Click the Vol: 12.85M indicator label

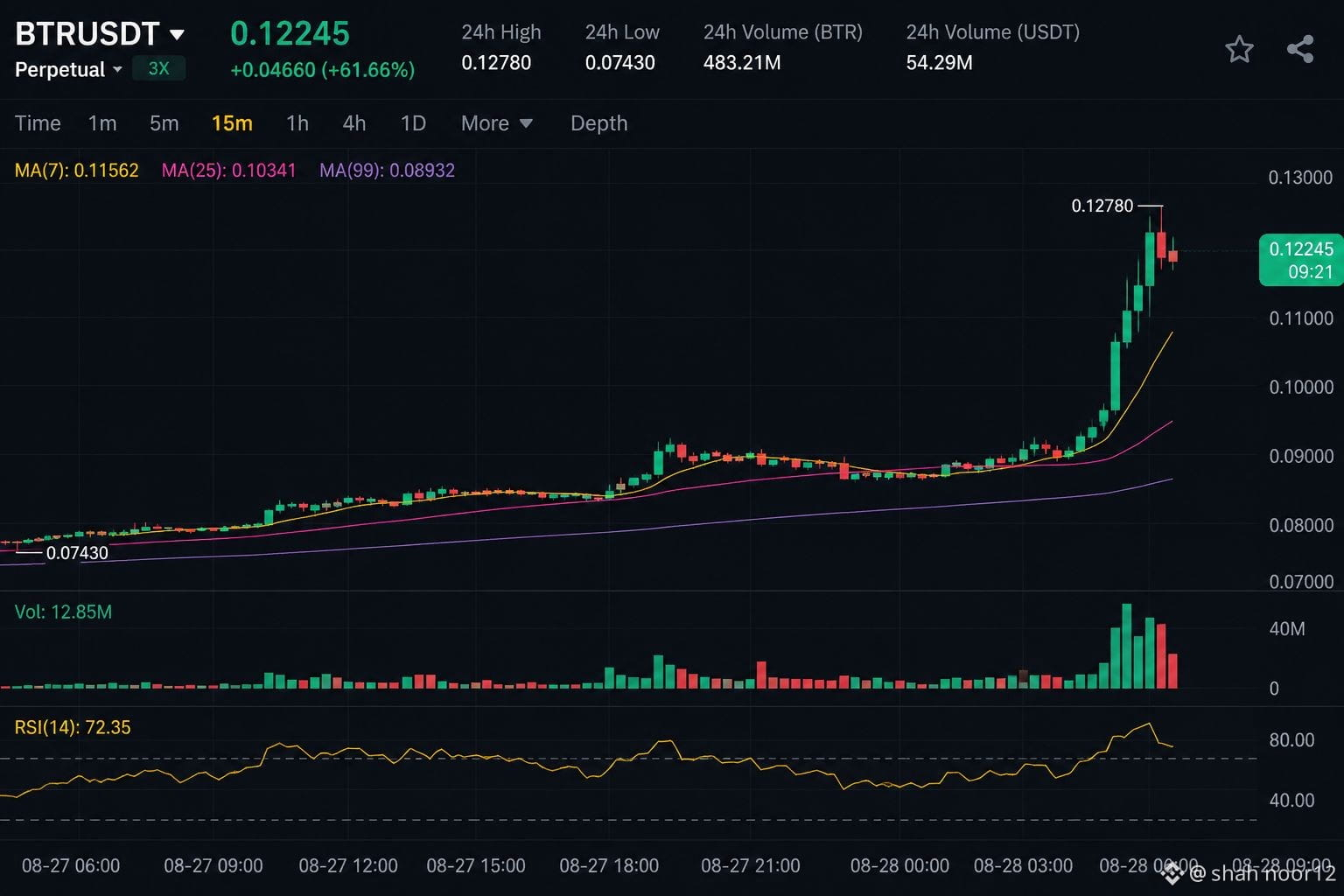pyautogui.click(x=63, y=612)
